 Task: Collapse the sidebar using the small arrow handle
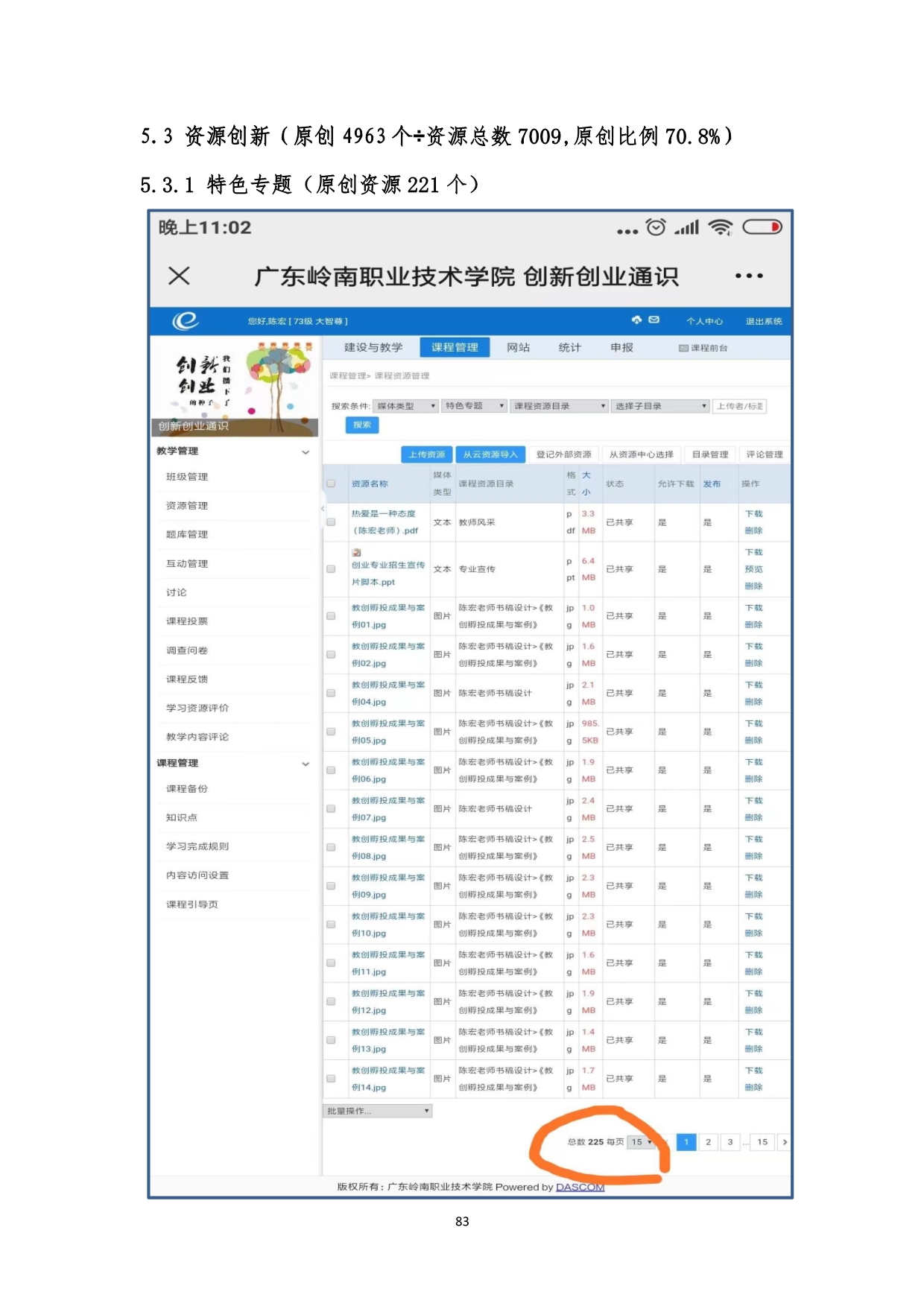(323, 509)
